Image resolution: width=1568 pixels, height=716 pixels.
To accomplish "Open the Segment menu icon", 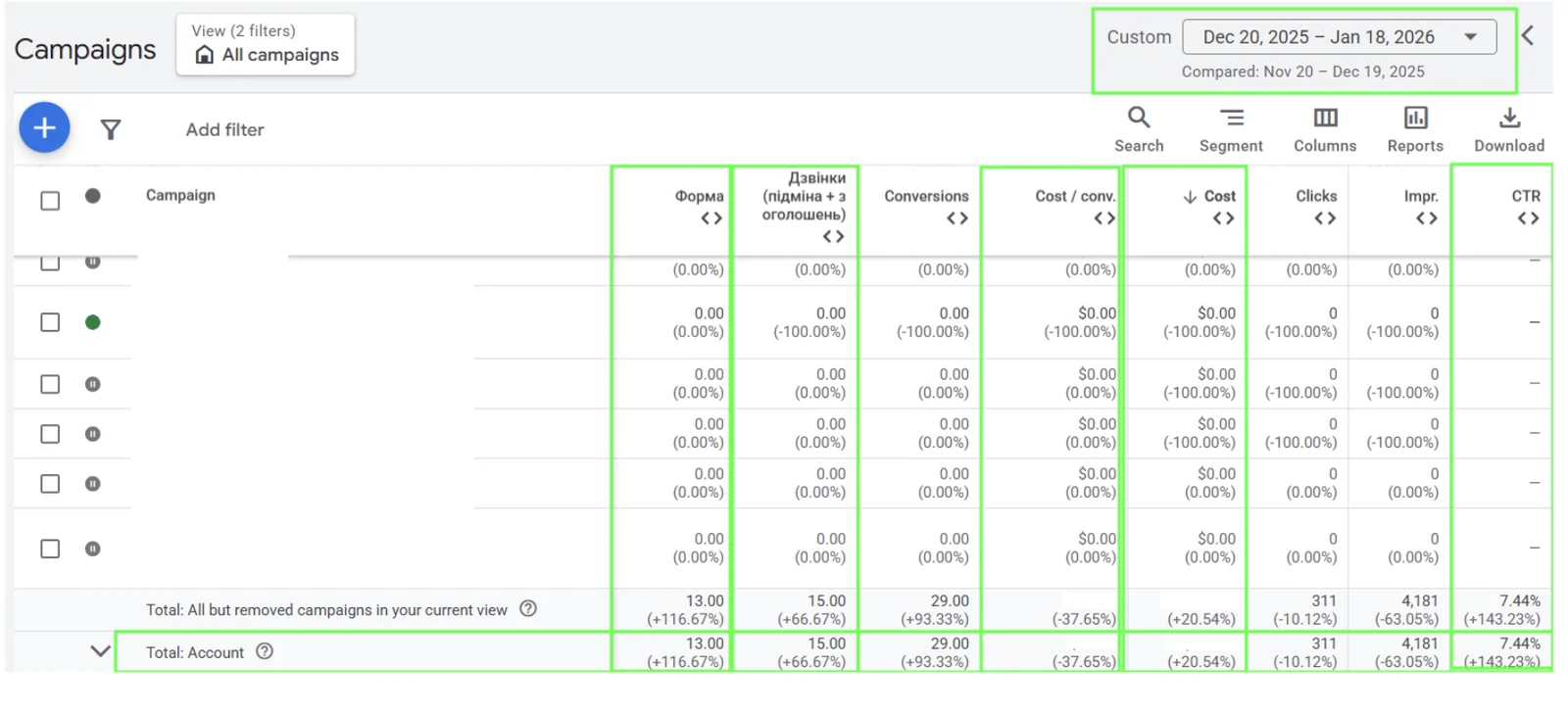I will pyautogui.click(x=1231, y=129).
